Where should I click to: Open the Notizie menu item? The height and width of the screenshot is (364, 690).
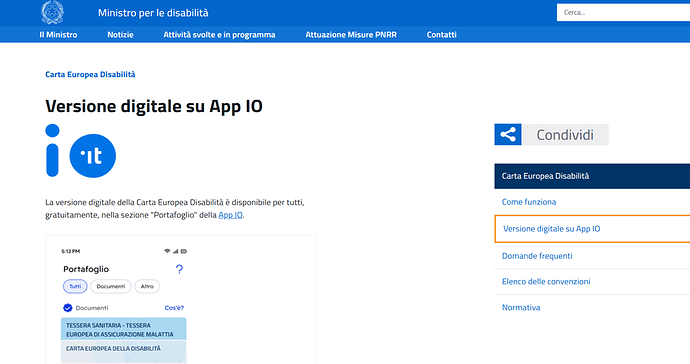point(120,35)
